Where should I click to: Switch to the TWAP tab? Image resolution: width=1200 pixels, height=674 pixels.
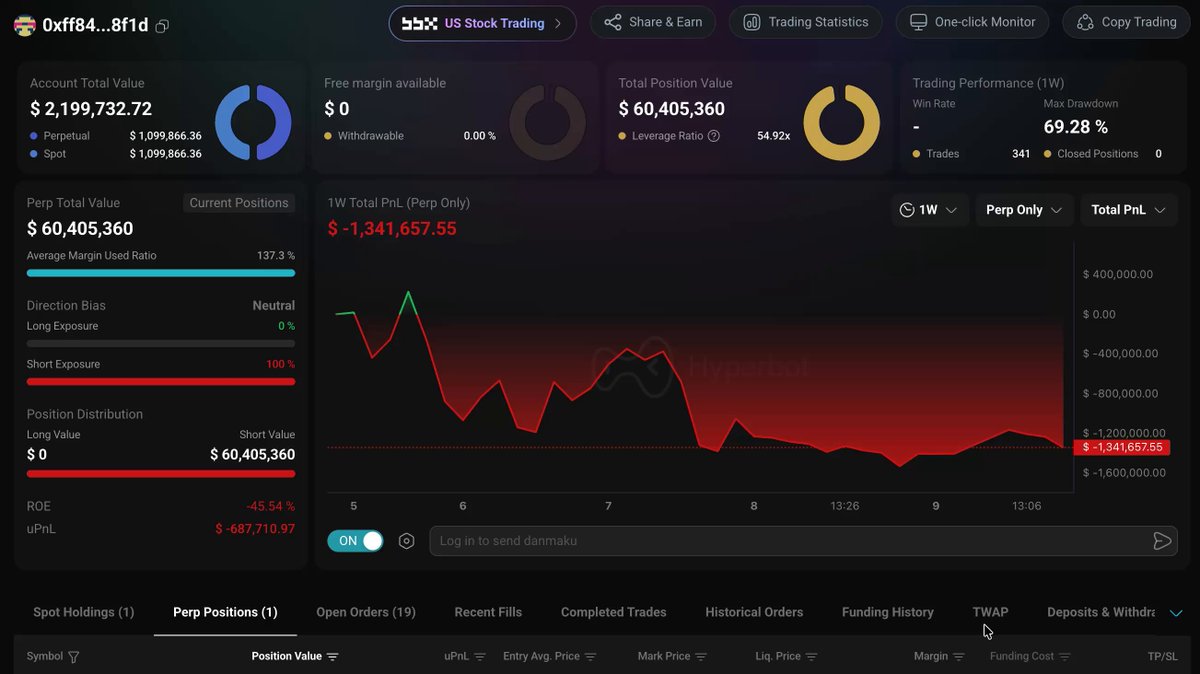tap(990, 612)
